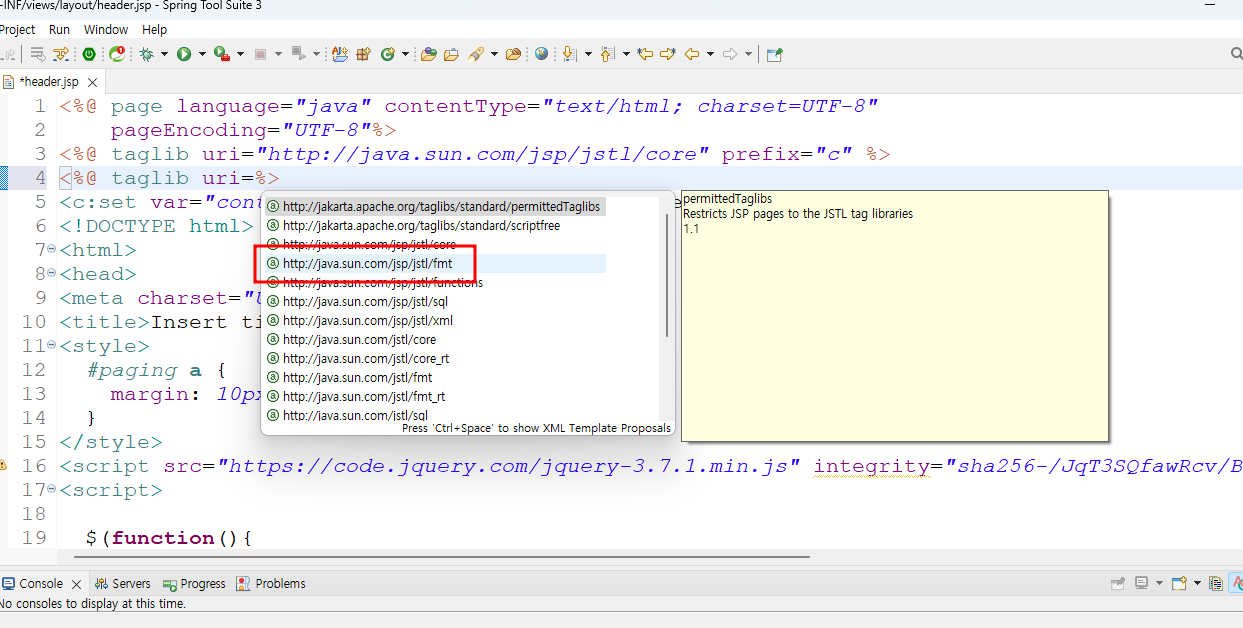1243x628 pixels.
Task: Click Display Selected Console monitor icon
Action: [1141, 583]
